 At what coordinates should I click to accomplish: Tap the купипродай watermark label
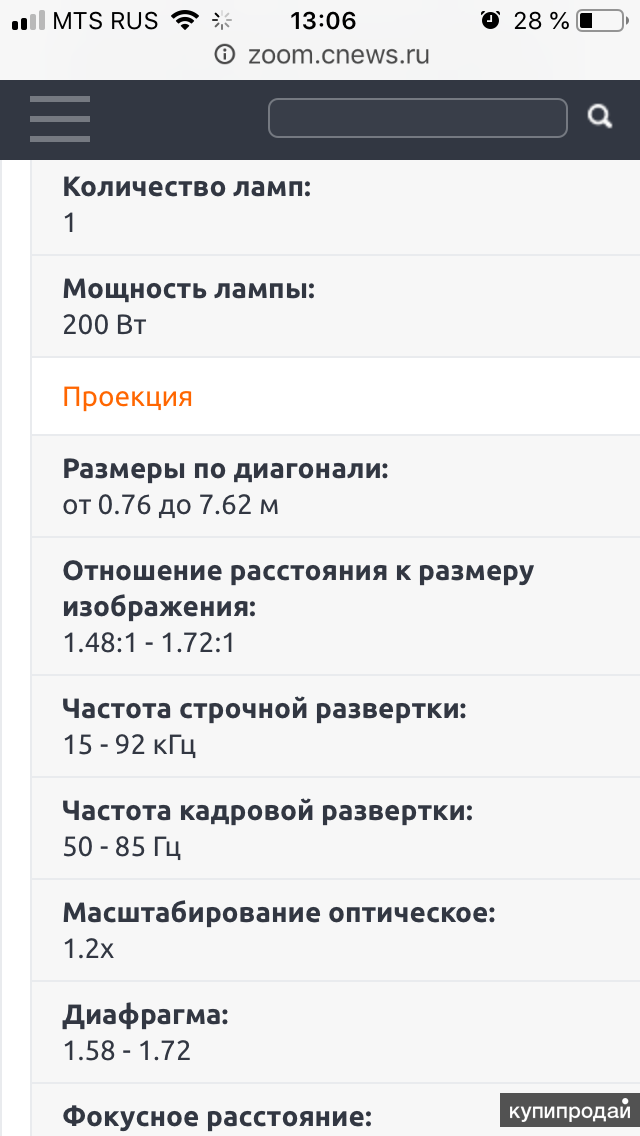pos(569,1111)
